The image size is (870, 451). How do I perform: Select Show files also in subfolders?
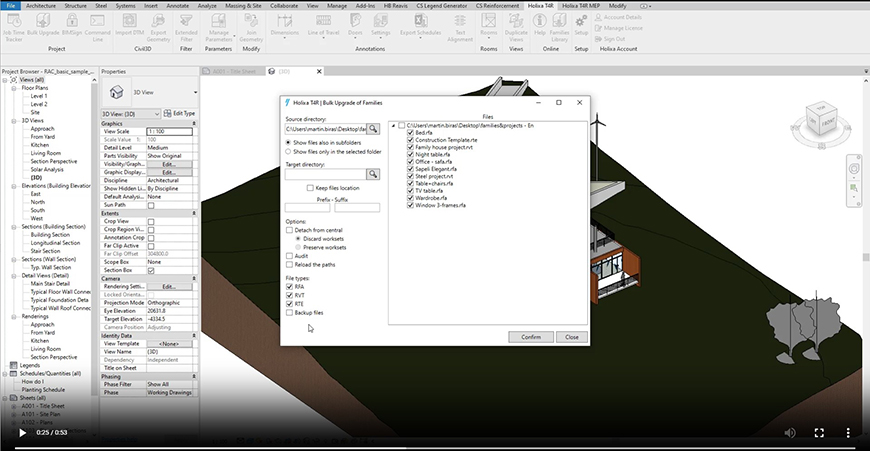(x=288, y=143)
